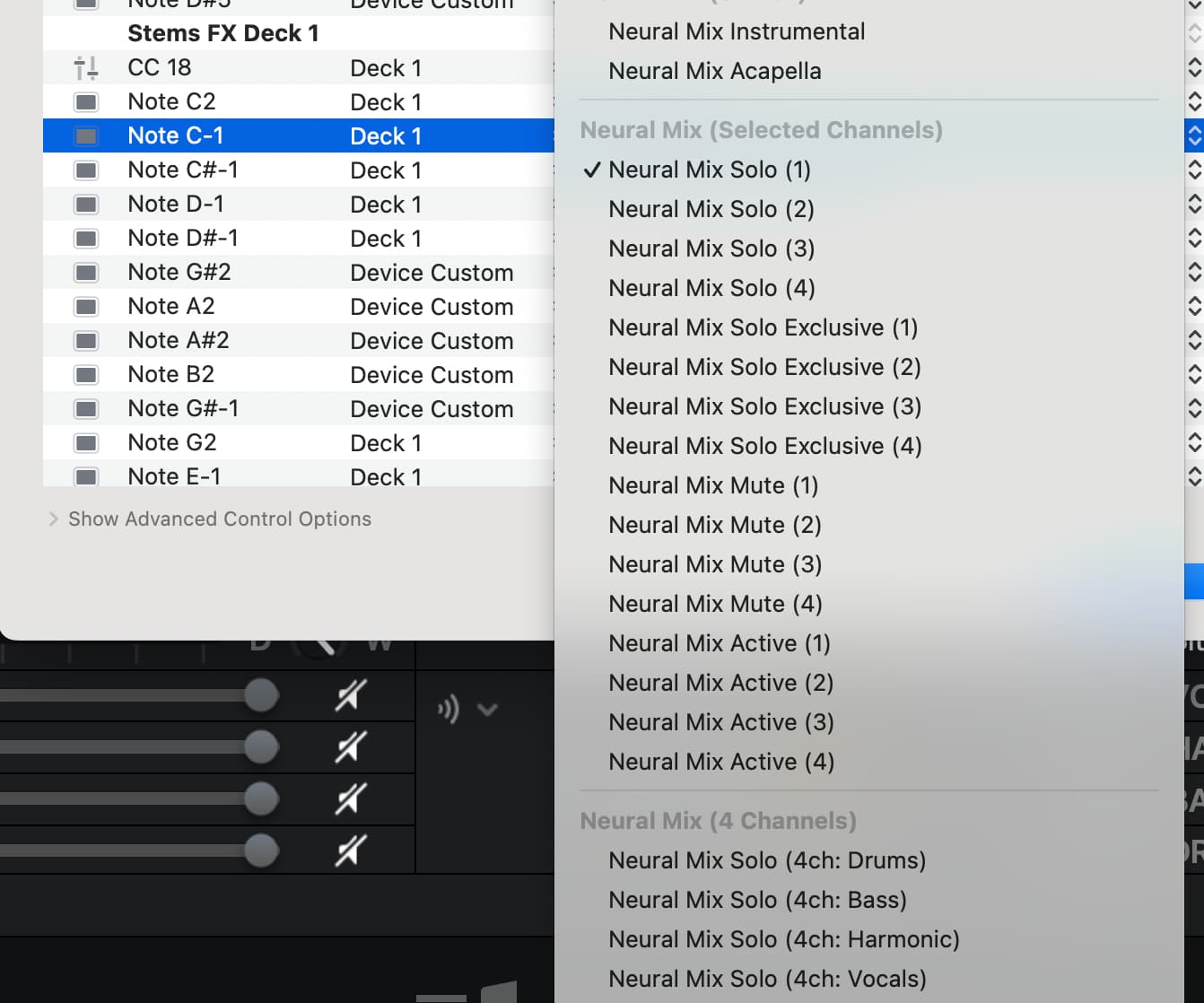Click the Device Custom target of Note G#-1

pyautogui.click(x=432, y=409)
